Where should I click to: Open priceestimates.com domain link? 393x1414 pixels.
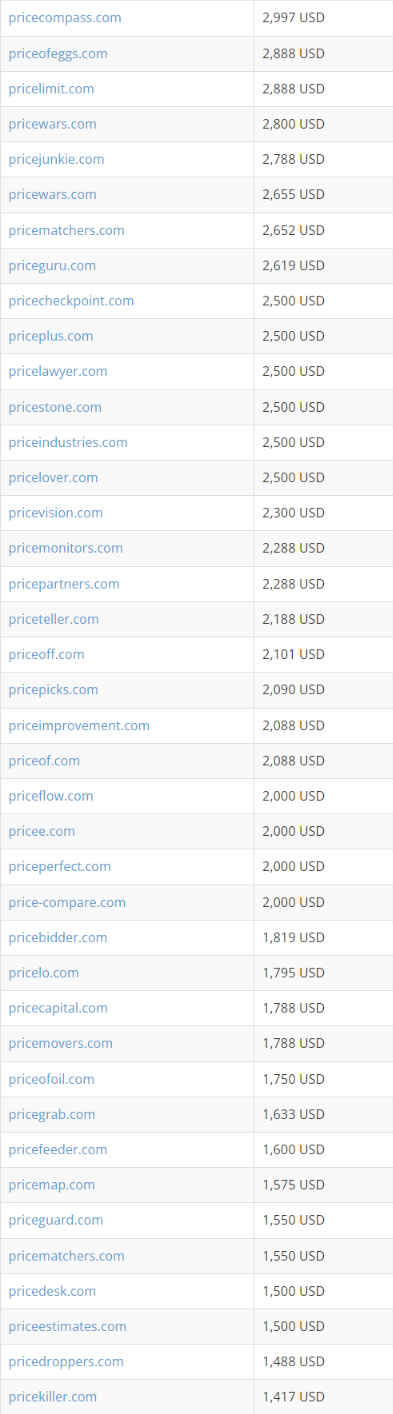[x=67, y=1326]
